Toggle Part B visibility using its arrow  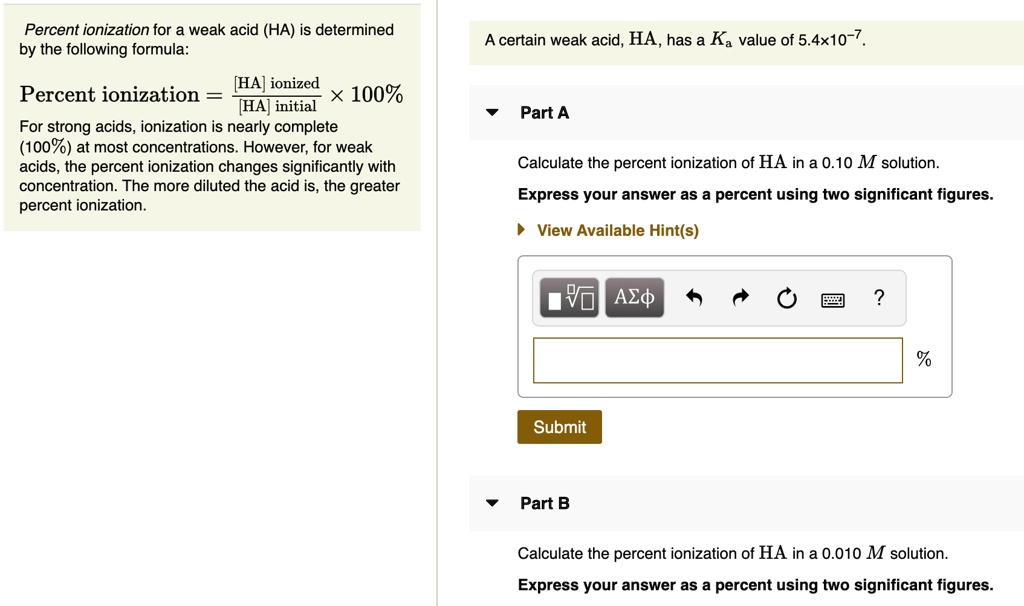coord(492,504)
